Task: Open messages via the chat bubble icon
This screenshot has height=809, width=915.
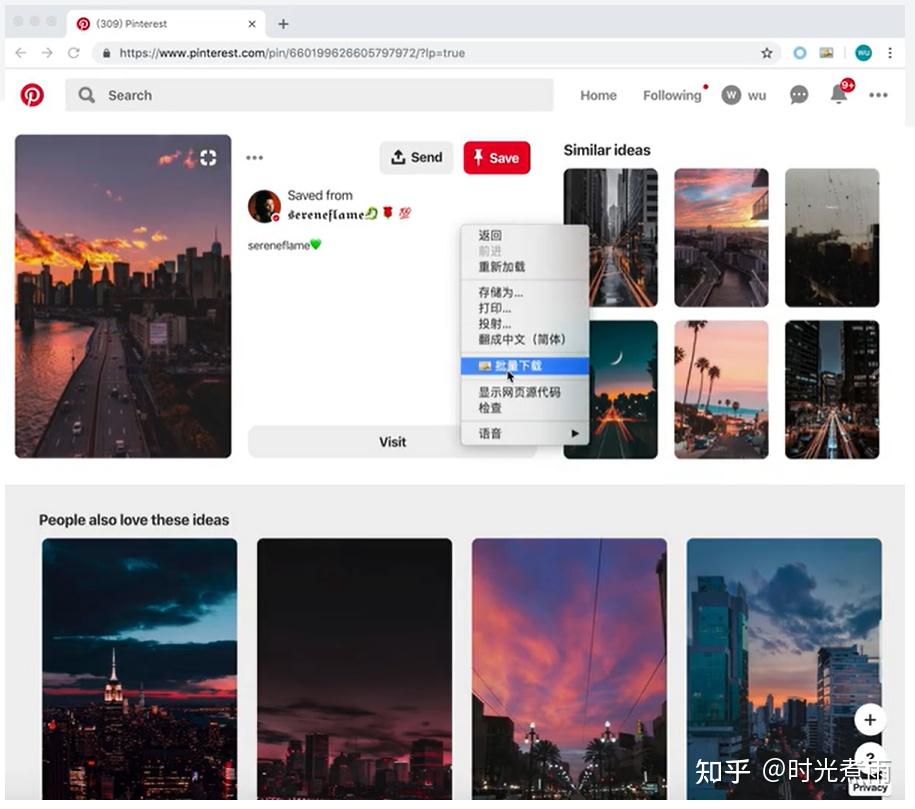Action: click(798, 94)
